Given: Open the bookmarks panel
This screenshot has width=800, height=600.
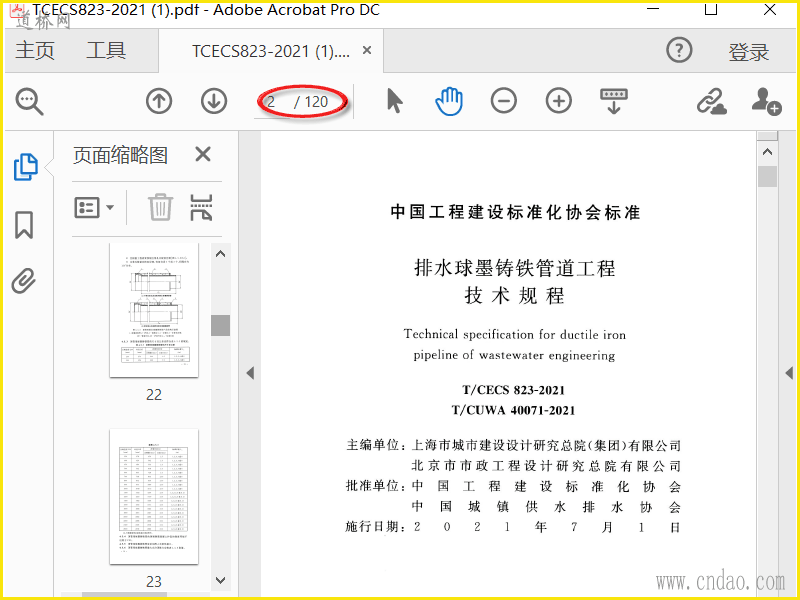Looking at the screenshot, I should 24,225.
